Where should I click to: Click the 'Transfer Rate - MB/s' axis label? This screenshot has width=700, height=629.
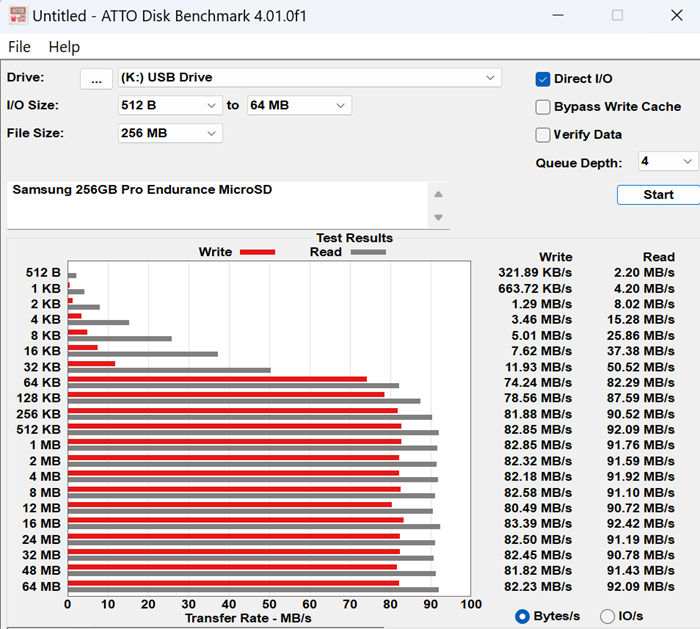pyautogui.click(x=248, y=618)
